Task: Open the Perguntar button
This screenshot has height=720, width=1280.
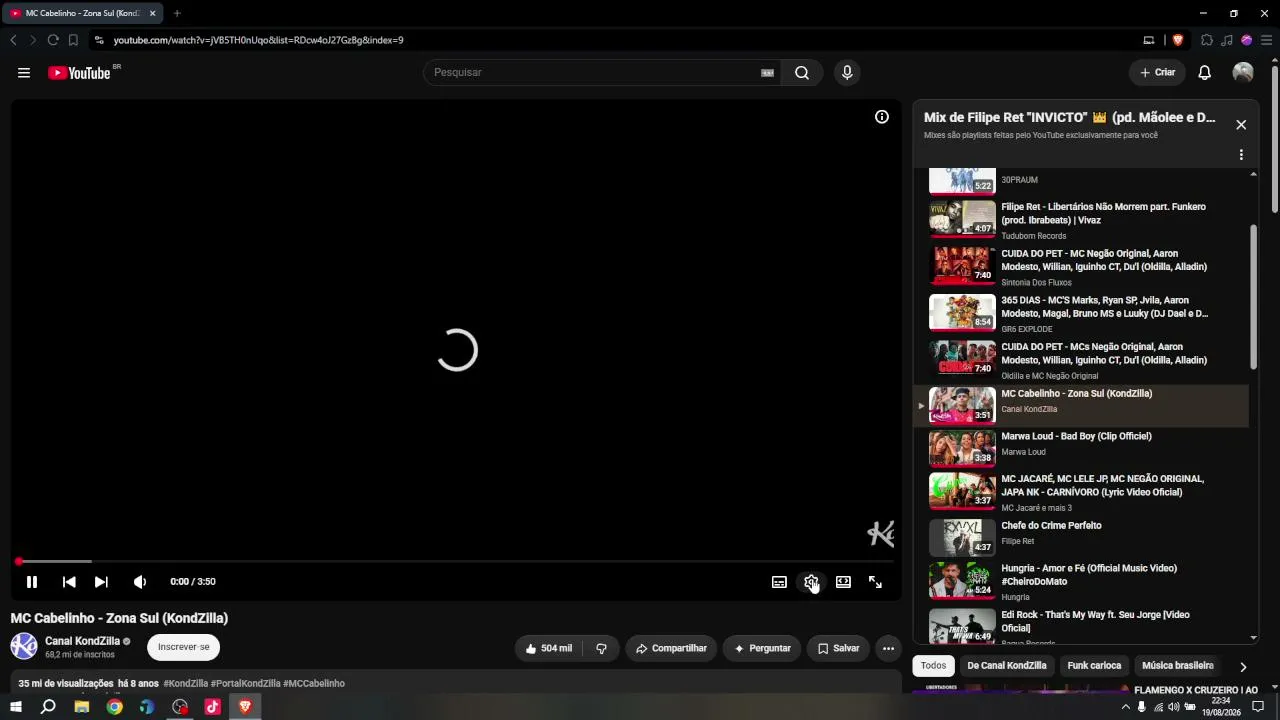Action: point(762,648)
